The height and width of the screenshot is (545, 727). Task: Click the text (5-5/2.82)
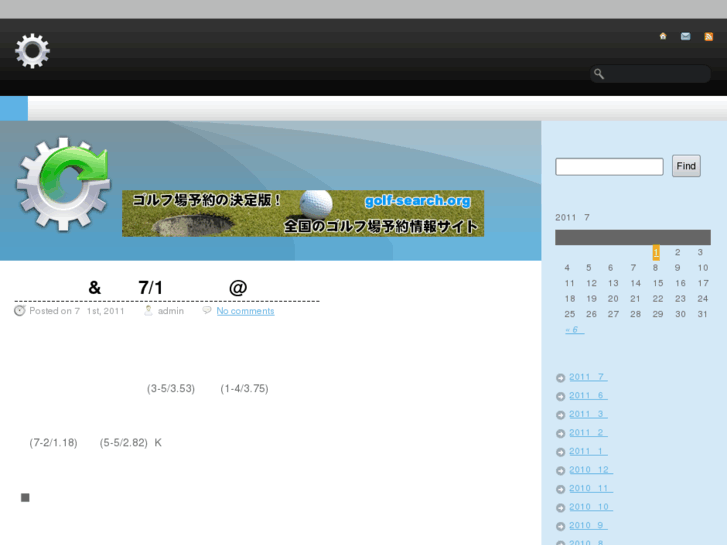pos(123,443)
